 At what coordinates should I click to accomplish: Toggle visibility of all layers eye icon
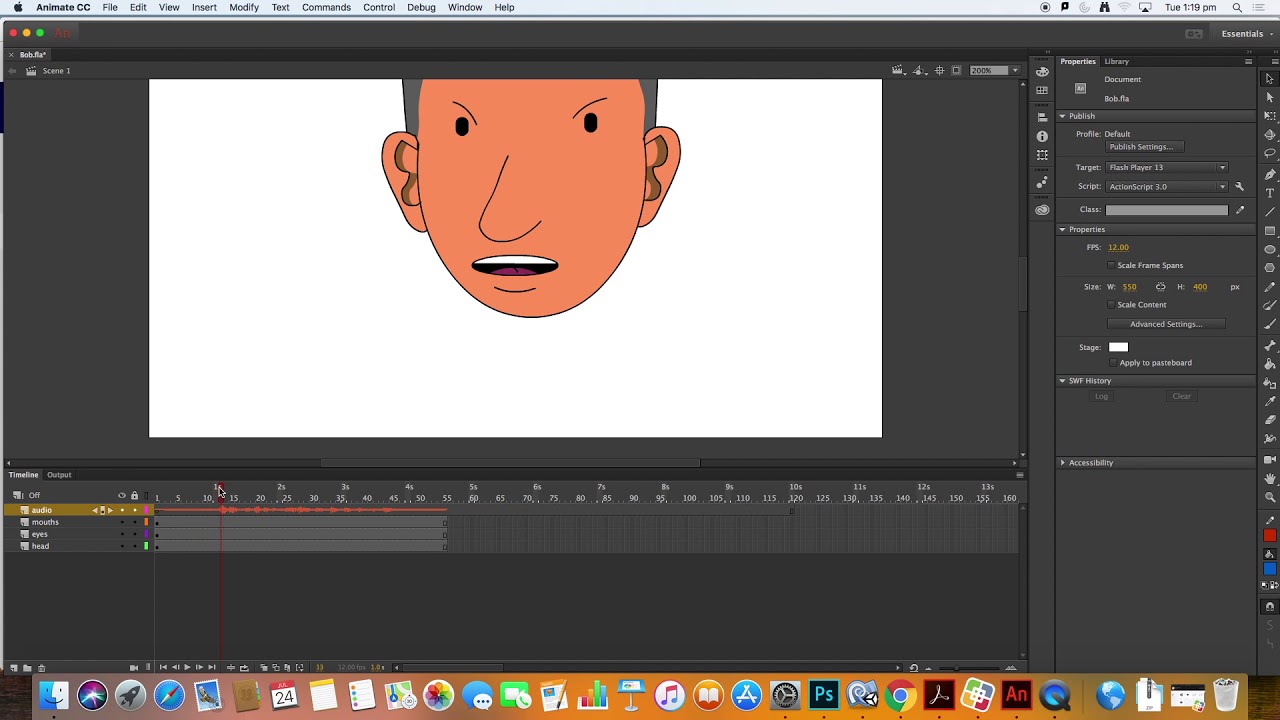(x=122, y=496)
